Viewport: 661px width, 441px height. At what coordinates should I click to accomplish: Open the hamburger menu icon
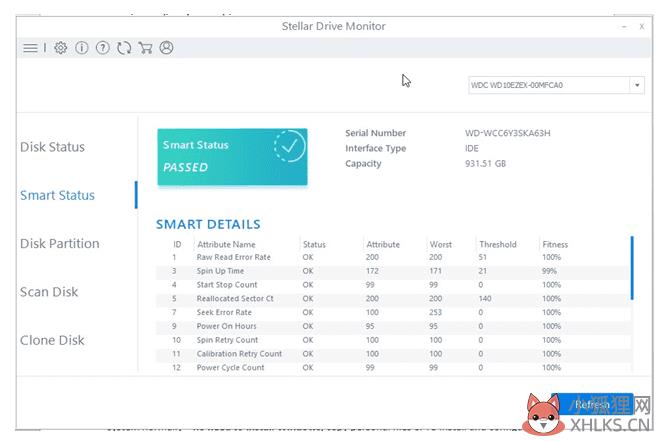(30, 48)
